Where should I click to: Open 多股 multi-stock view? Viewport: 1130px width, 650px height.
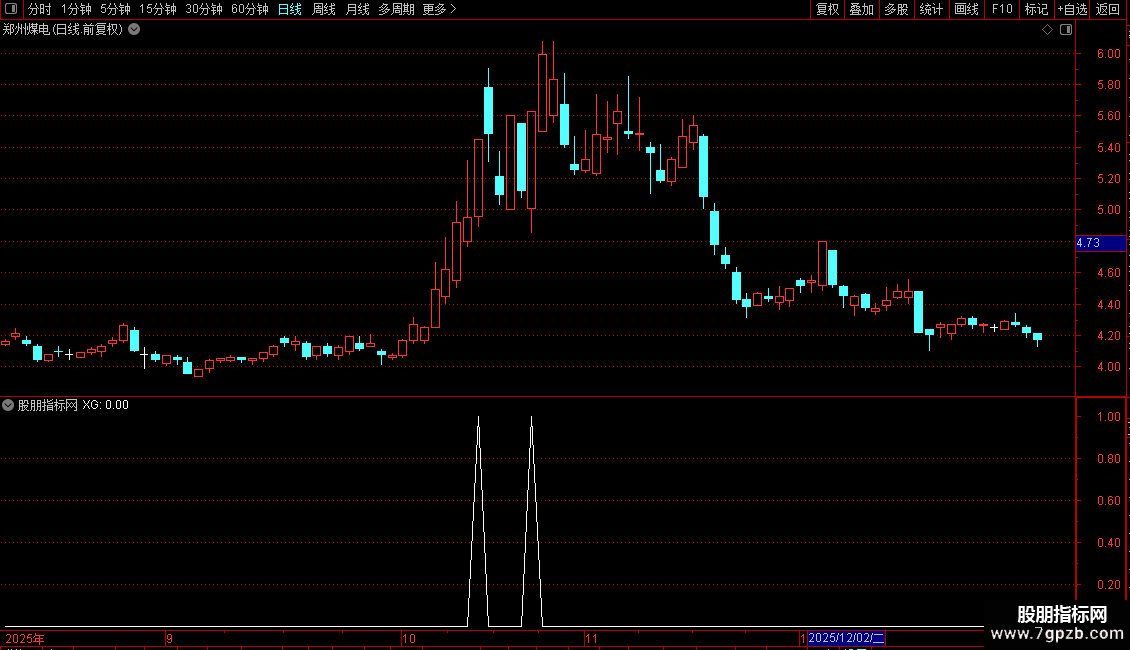click(897, 9)
